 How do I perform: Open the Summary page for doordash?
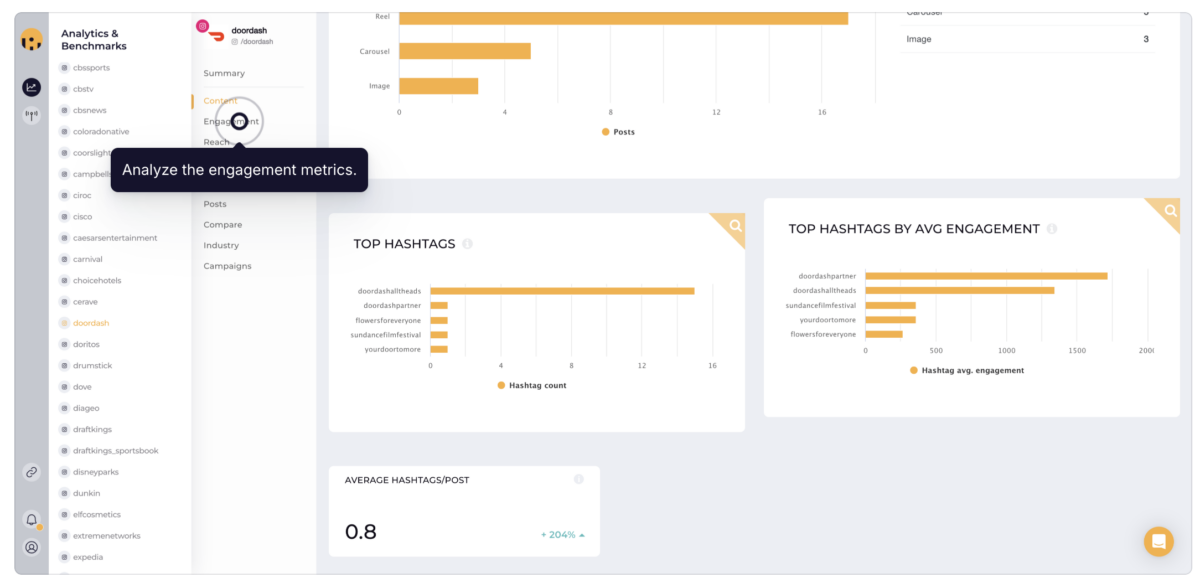point(222,72)
